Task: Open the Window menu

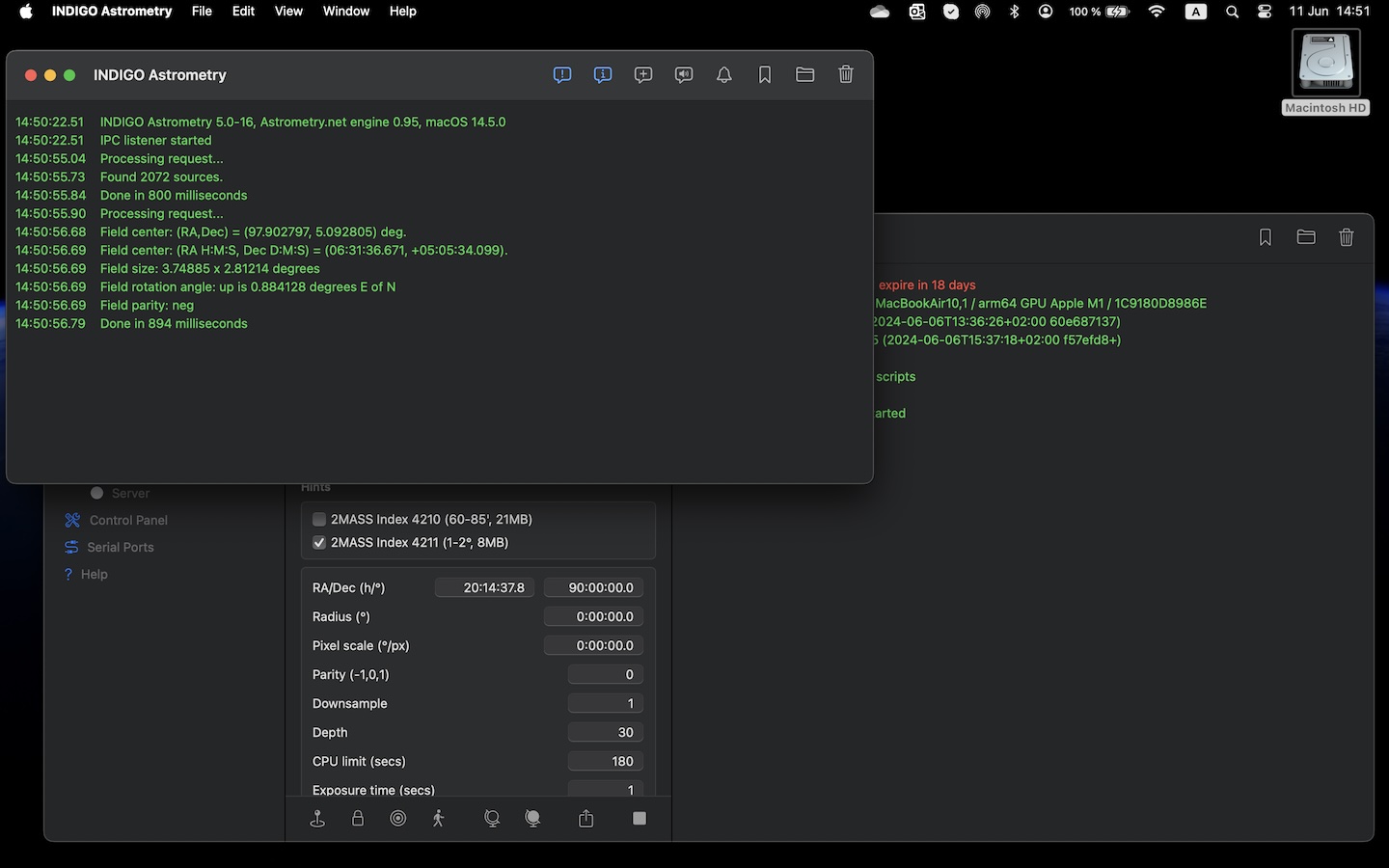Action: 346,12
